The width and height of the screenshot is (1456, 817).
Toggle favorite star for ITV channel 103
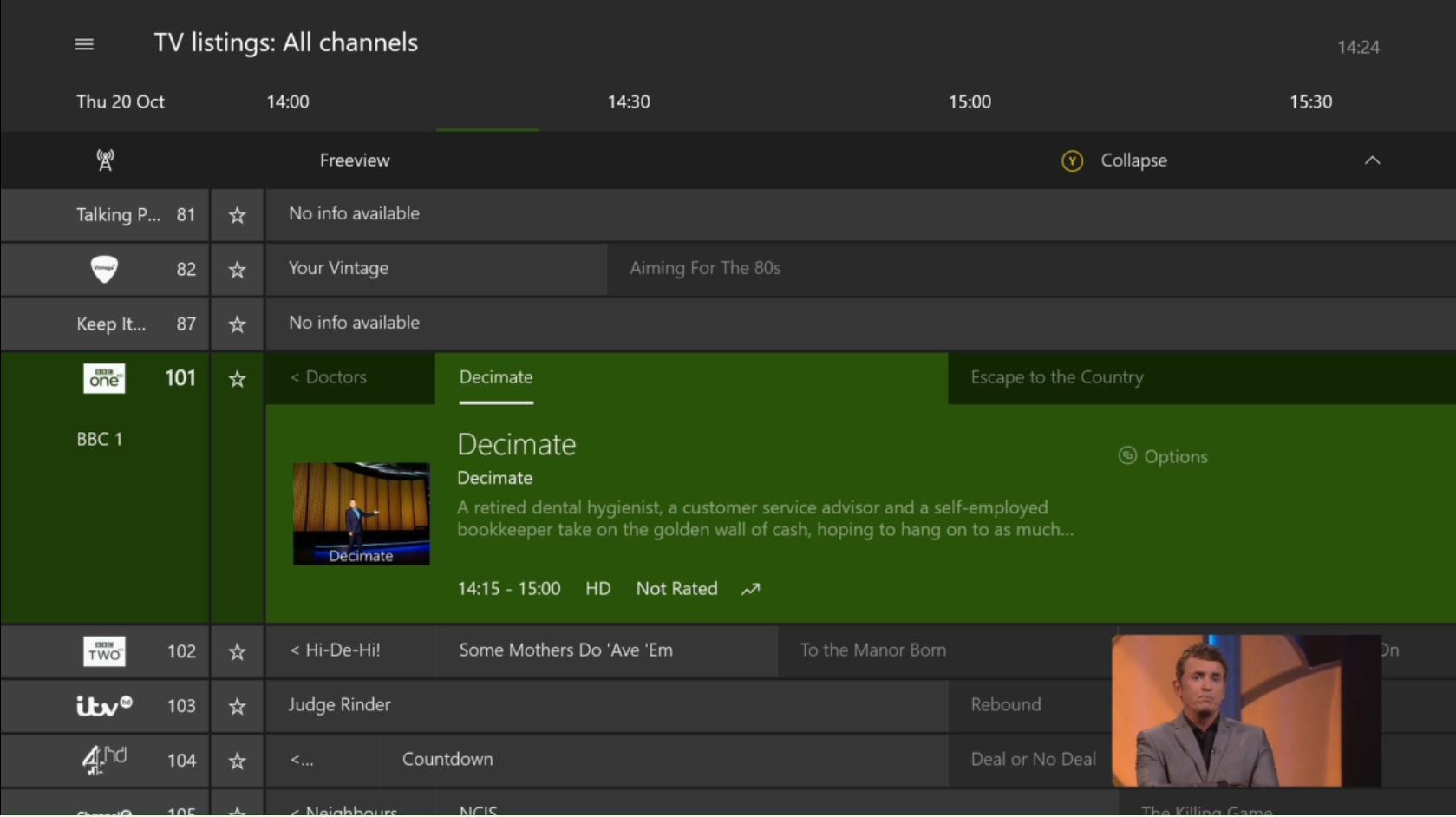point(237,707)
